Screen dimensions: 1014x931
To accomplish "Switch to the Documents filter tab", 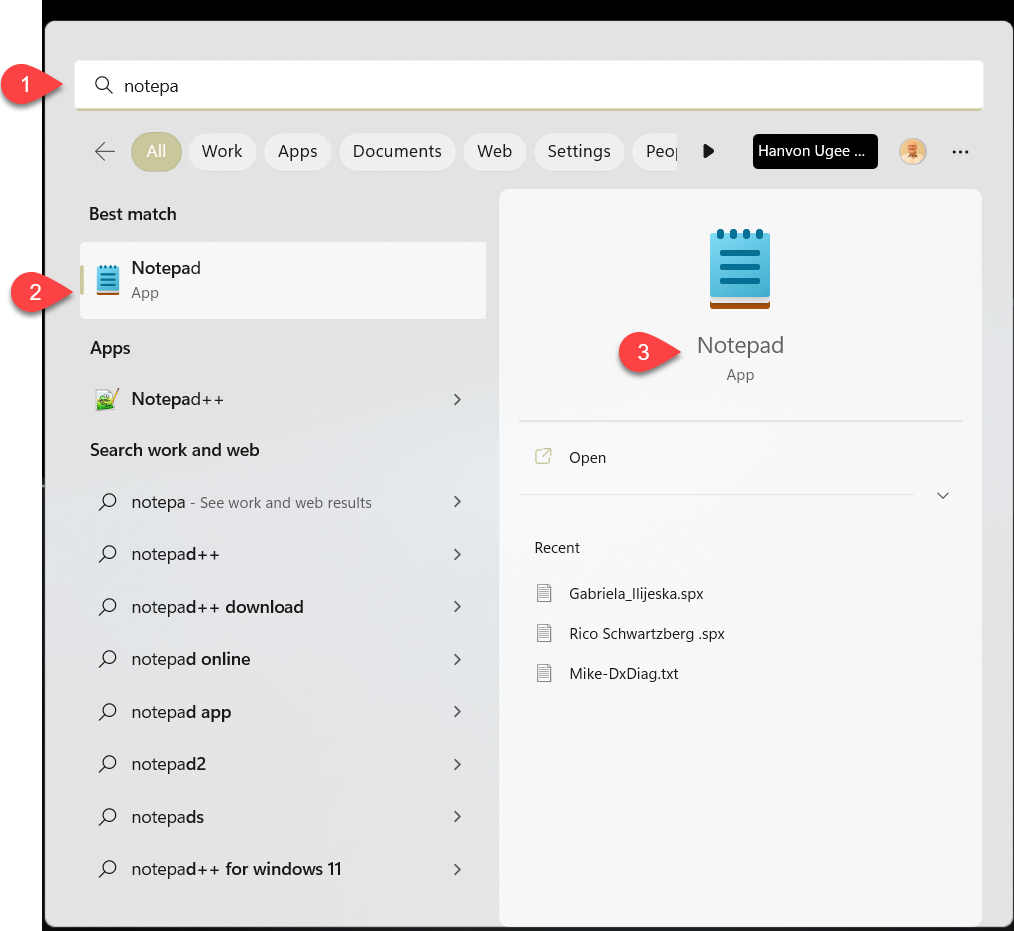I will pyautogui.click(x=397, y=151).
